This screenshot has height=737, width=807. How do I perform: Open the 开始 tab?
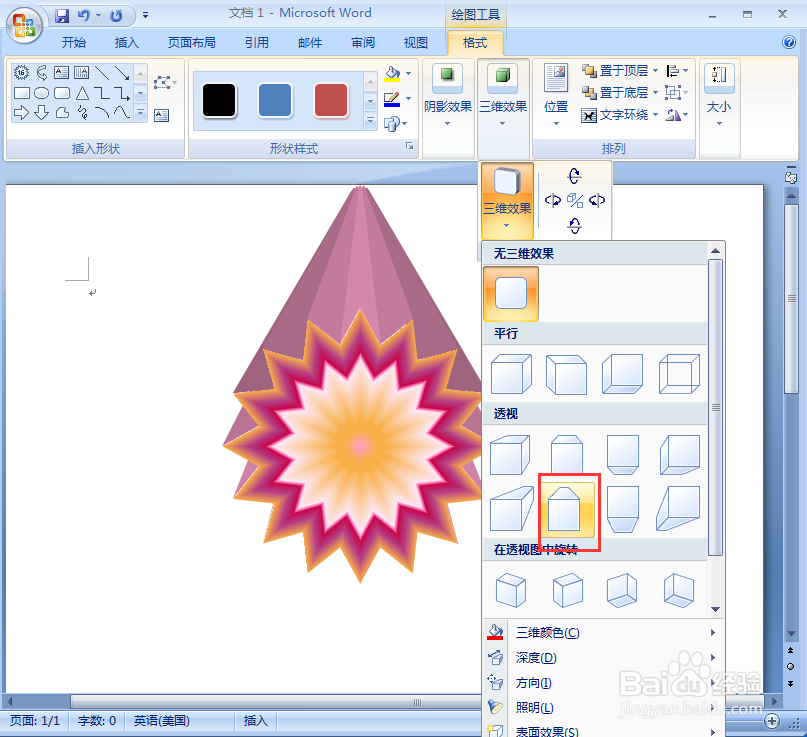(x=74, y=43)
